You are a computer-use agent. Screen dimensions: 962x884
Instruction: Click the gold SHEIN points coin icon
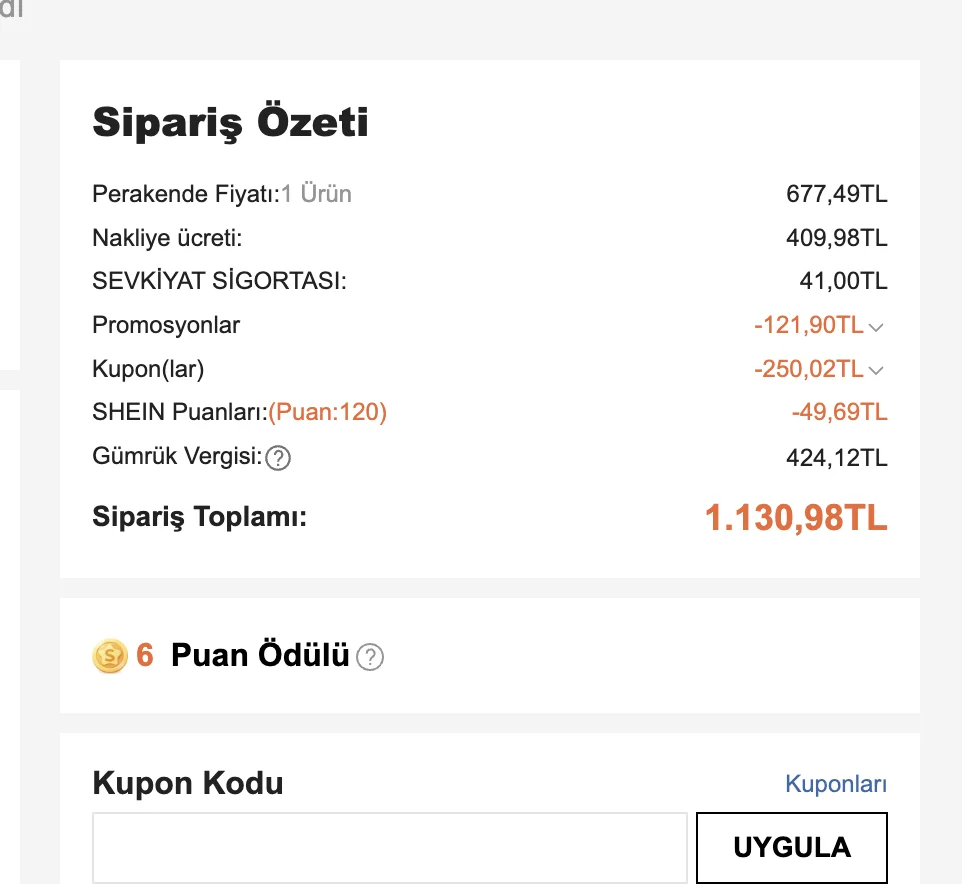click(109, 656)
